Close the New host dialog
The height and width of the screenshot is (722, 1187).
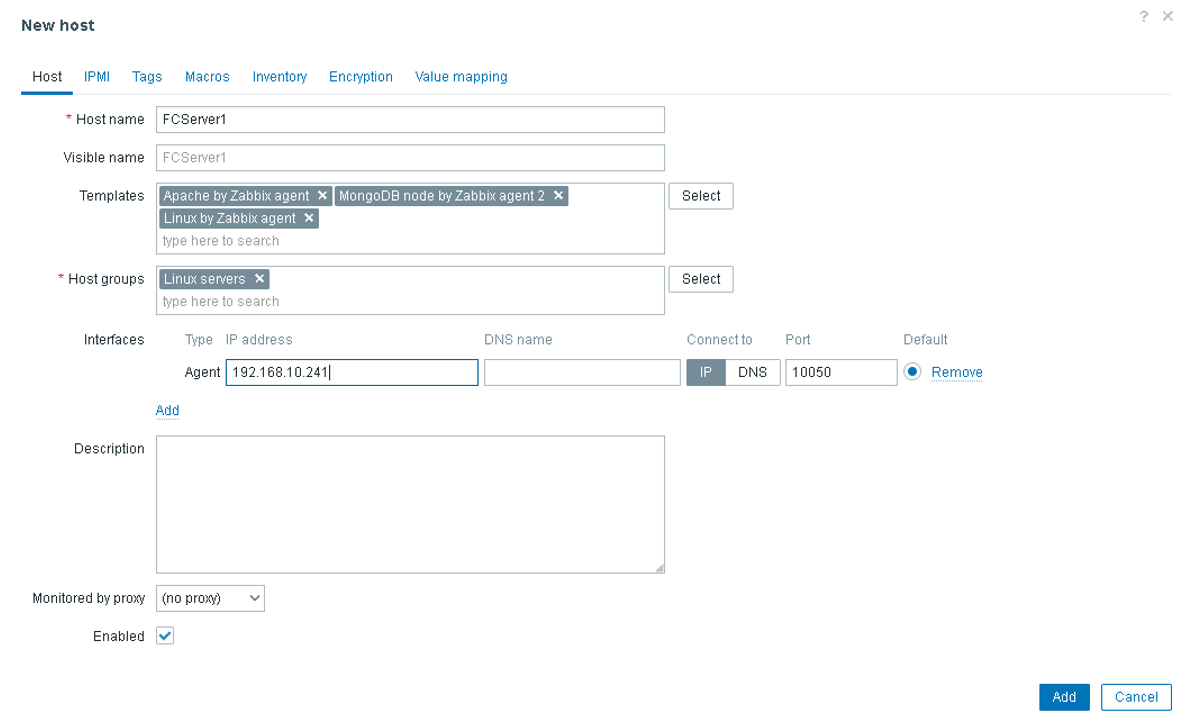(x=1168, y=16)
